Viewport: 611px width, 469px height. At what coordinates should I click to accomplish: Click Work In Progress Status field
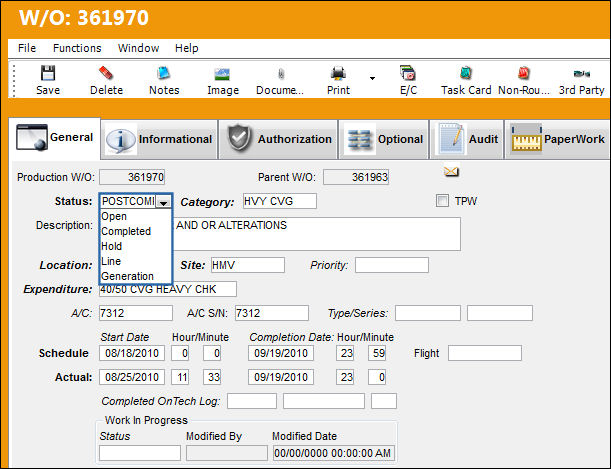(140, 453)
